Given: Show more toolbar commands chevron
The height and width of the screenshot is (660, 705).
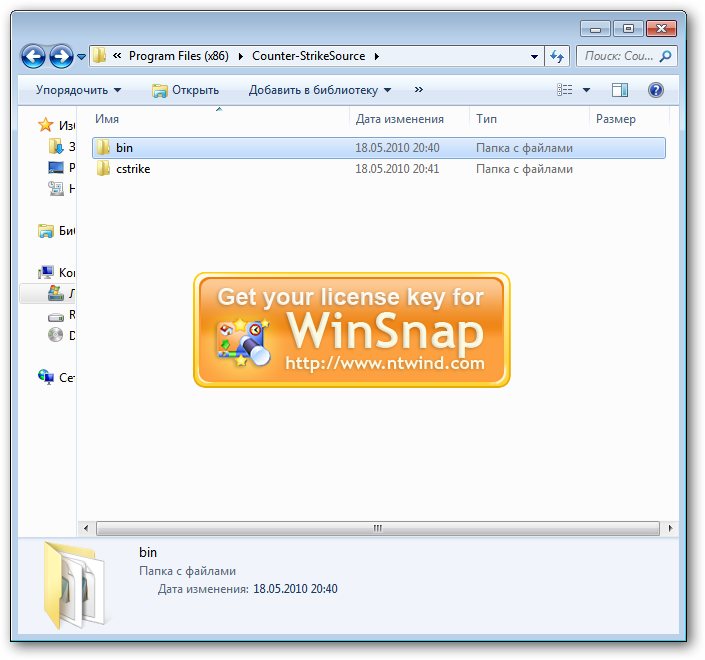Looking at the screenshot, I should [419, 90].
